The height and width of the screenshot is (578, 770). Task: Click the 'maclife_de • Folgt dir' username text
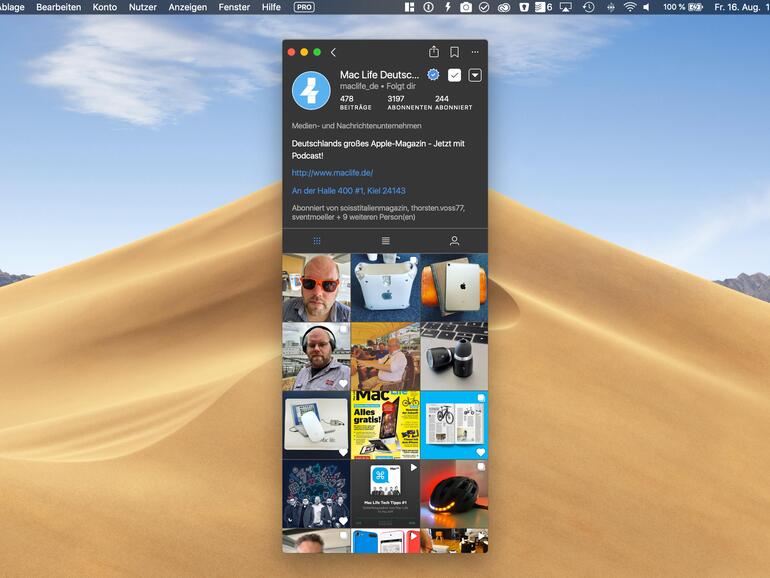pyautogui.click(x=378, y=86)
